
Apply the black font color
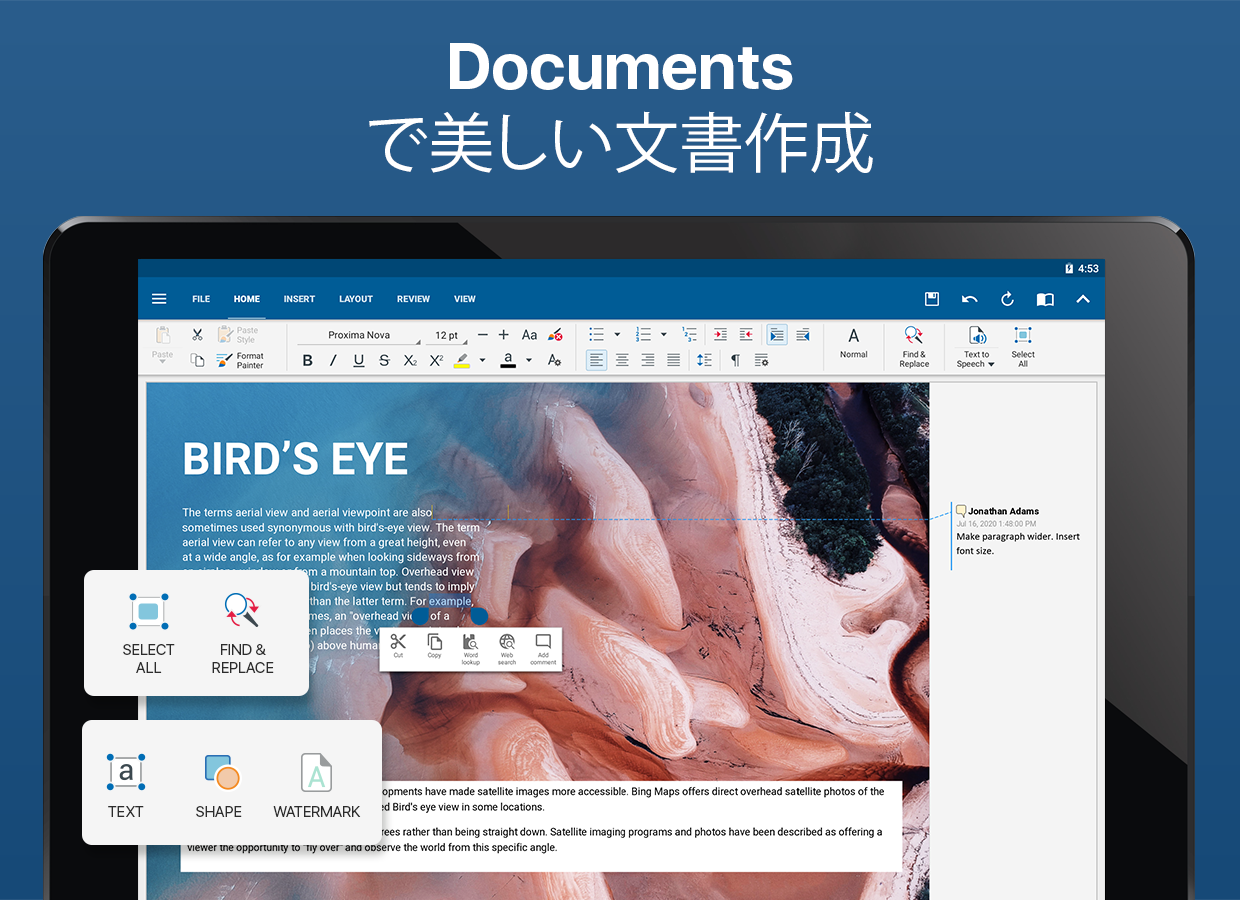508,360
